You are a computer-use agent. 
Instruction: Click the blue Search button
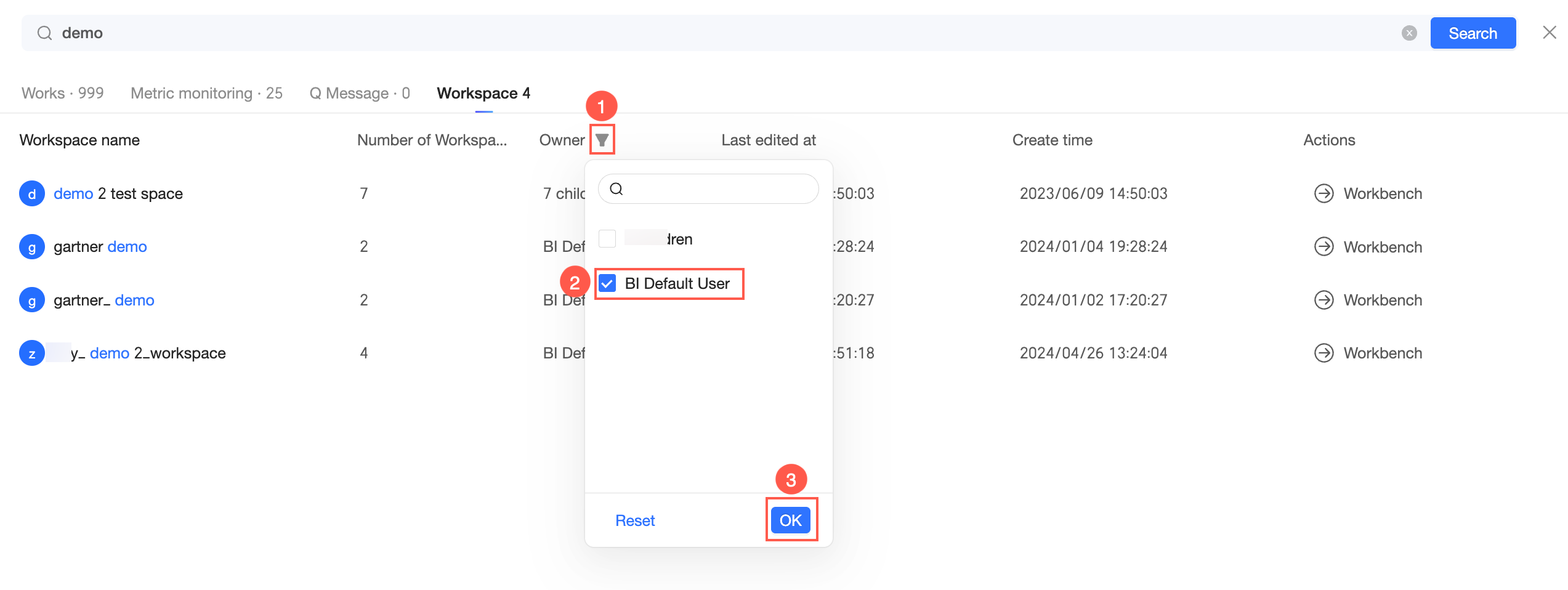click(x=1473, y=33)
